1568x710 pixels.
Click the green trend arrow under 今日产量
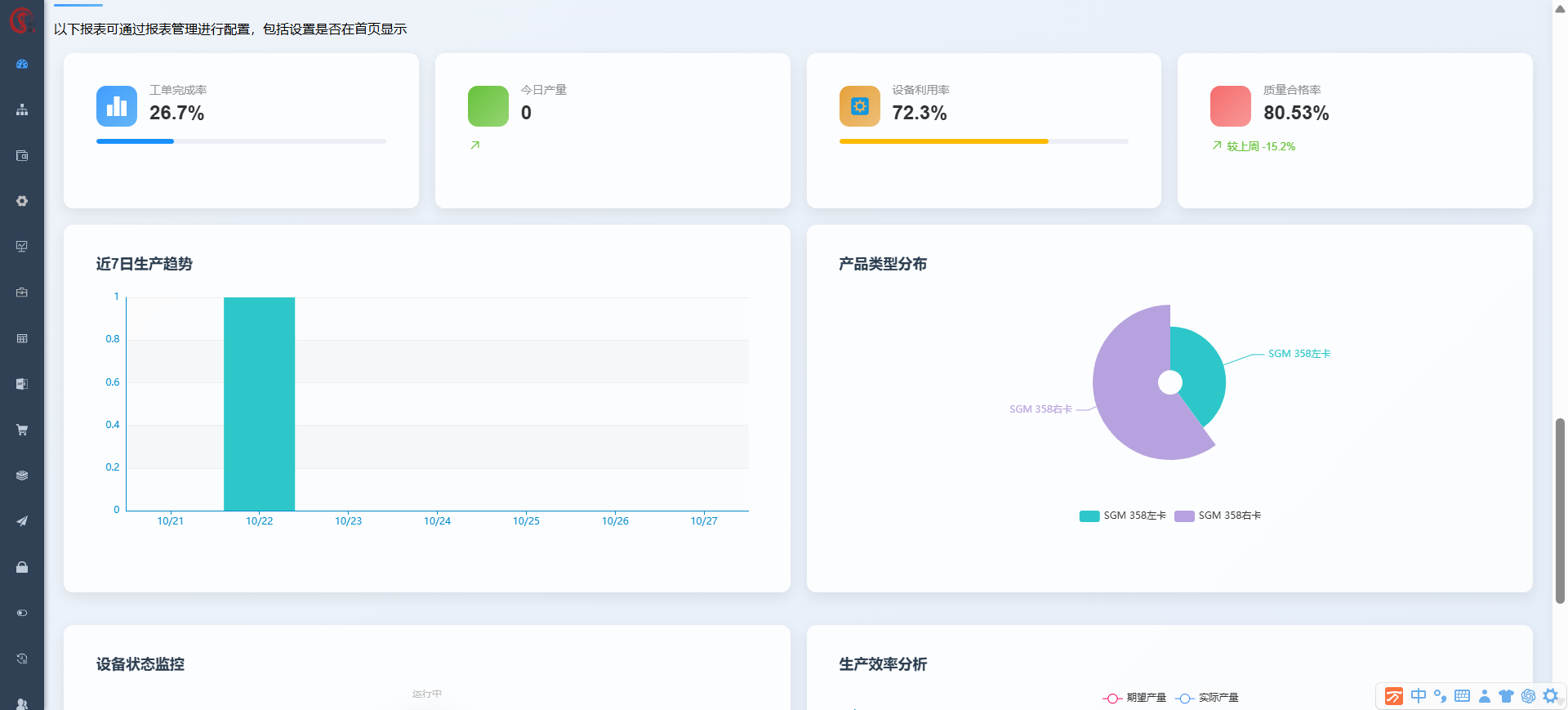click(x=475, y=145)
